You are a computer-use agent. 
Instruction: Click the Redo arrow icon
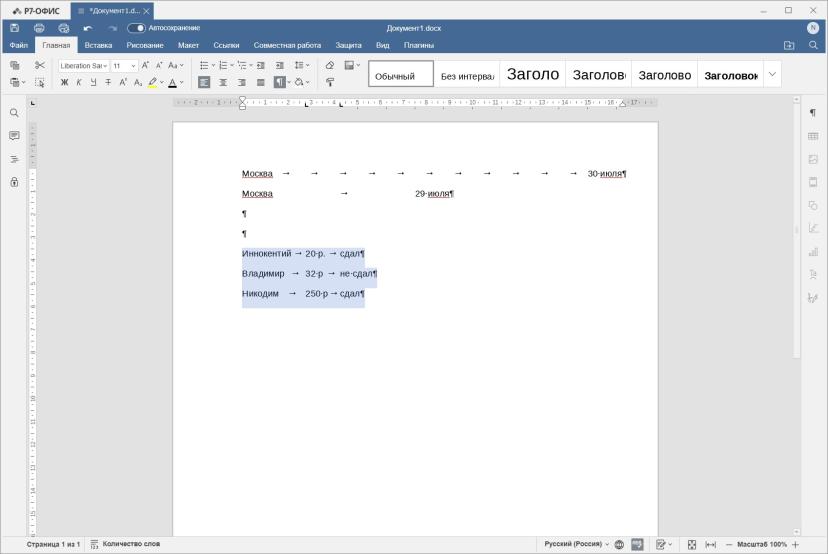point(112,28)
